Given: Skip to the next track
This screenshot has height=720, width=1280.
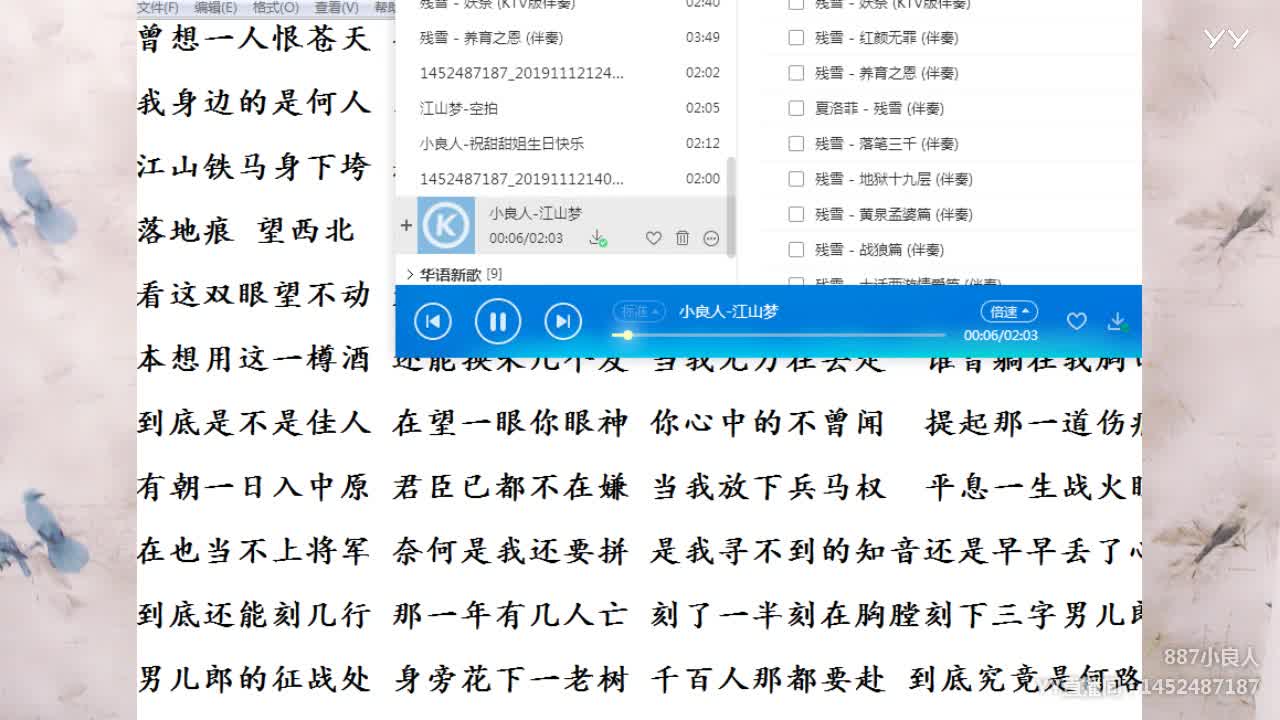Looking at the screenshot, I should click(562, 321).
